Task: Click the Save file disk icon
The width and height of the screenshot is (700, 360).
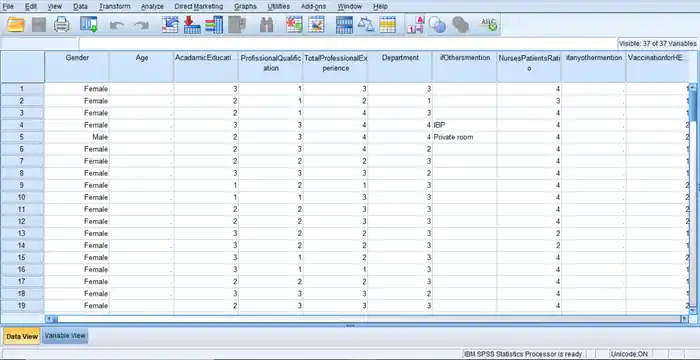Action: coord(39,24)
